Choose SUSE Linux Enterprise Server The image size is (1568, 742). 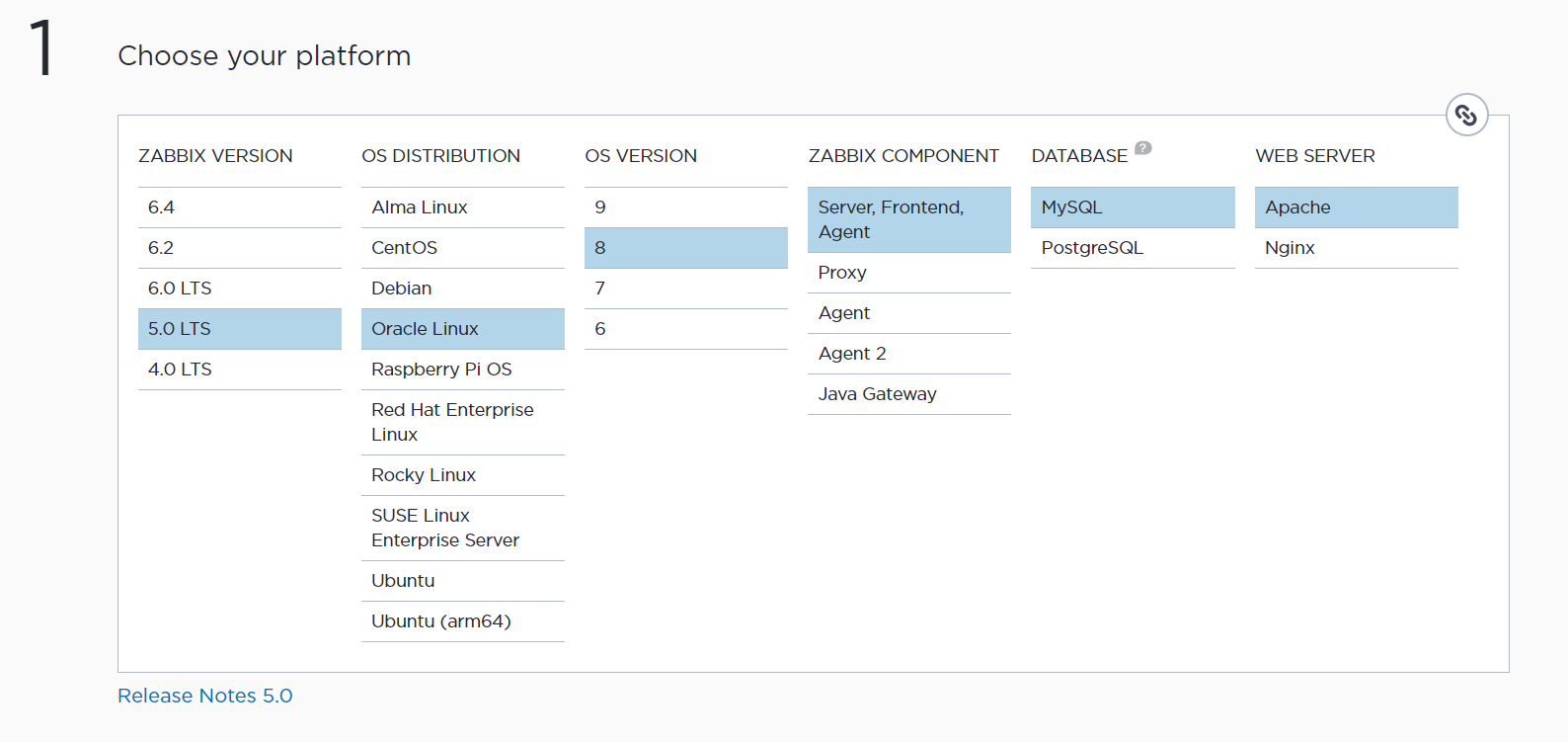[463, 528]
